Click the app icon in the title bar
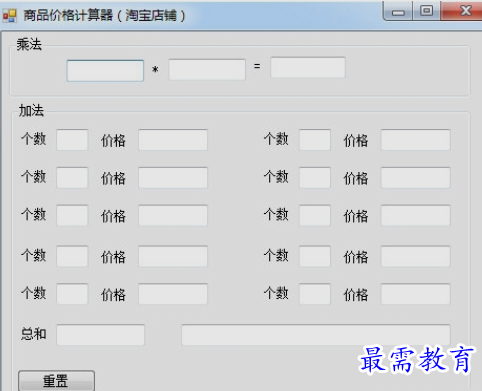The width and height of the screenshot is (482, 391). coord(9,16)
